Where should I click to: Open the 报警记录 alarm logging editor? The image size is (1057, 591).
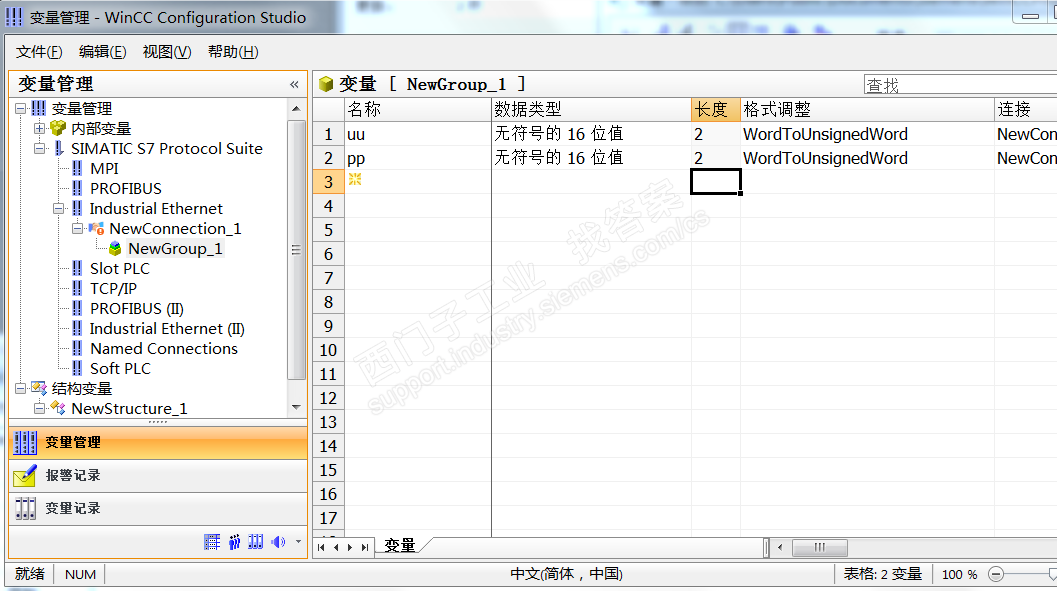(x=158, y=476)
